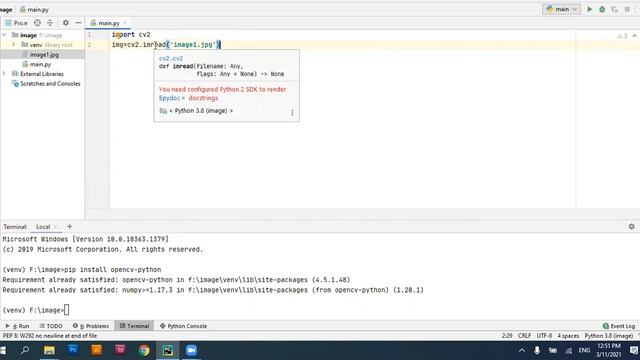Click the ENG language indicator
The image size is (640, 360).
[x=584, y=350]
